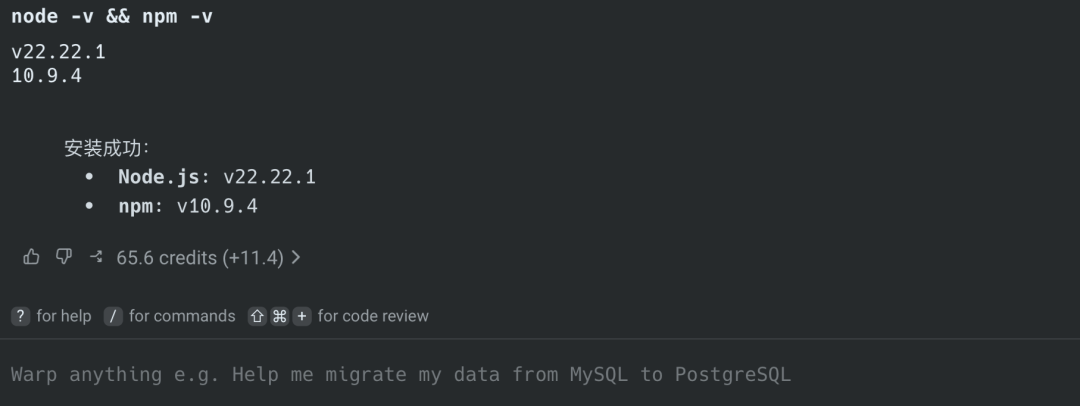Expand credits details with the chevron
The width and height of the screenshot is (1080, 406).
[296, 257]
